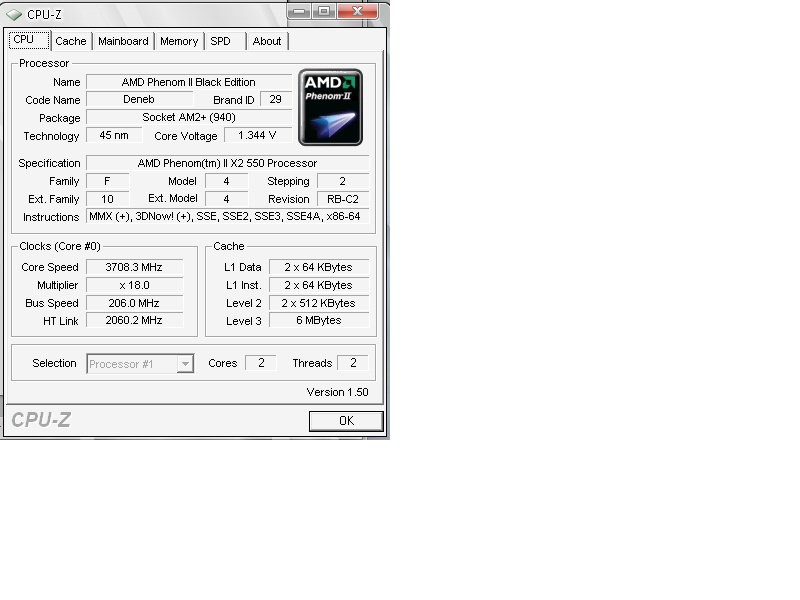The image size is (800, 600).
Task: Click the Package value Socket AM2+ (940)
Action: [189, 117]
